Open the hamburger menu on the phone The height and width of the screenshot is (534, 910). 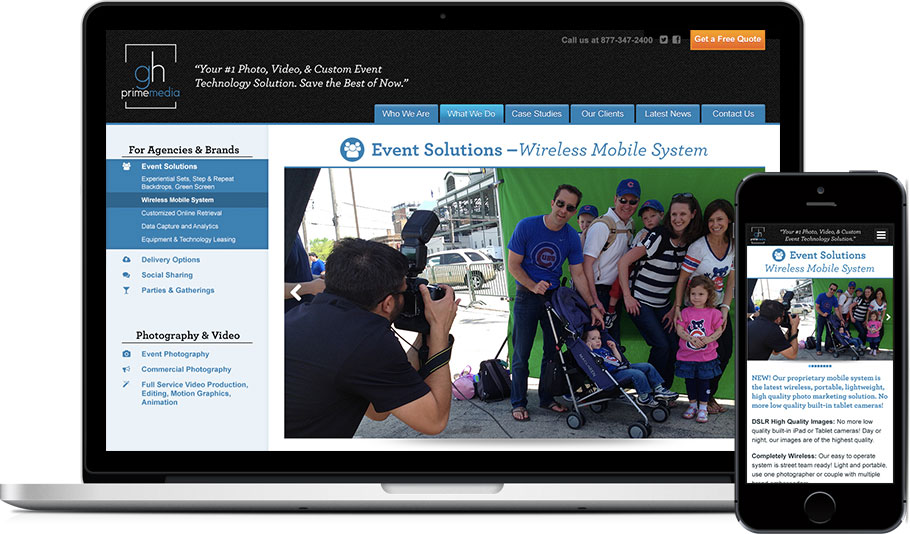pos(881,235)
